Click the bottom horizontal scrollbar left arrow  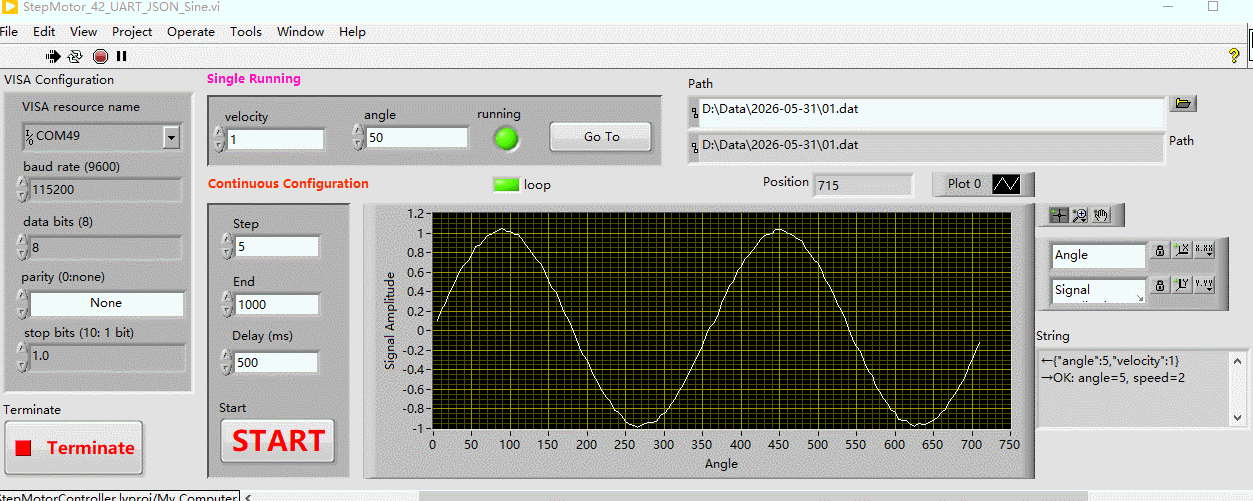[x=248, y=496]
